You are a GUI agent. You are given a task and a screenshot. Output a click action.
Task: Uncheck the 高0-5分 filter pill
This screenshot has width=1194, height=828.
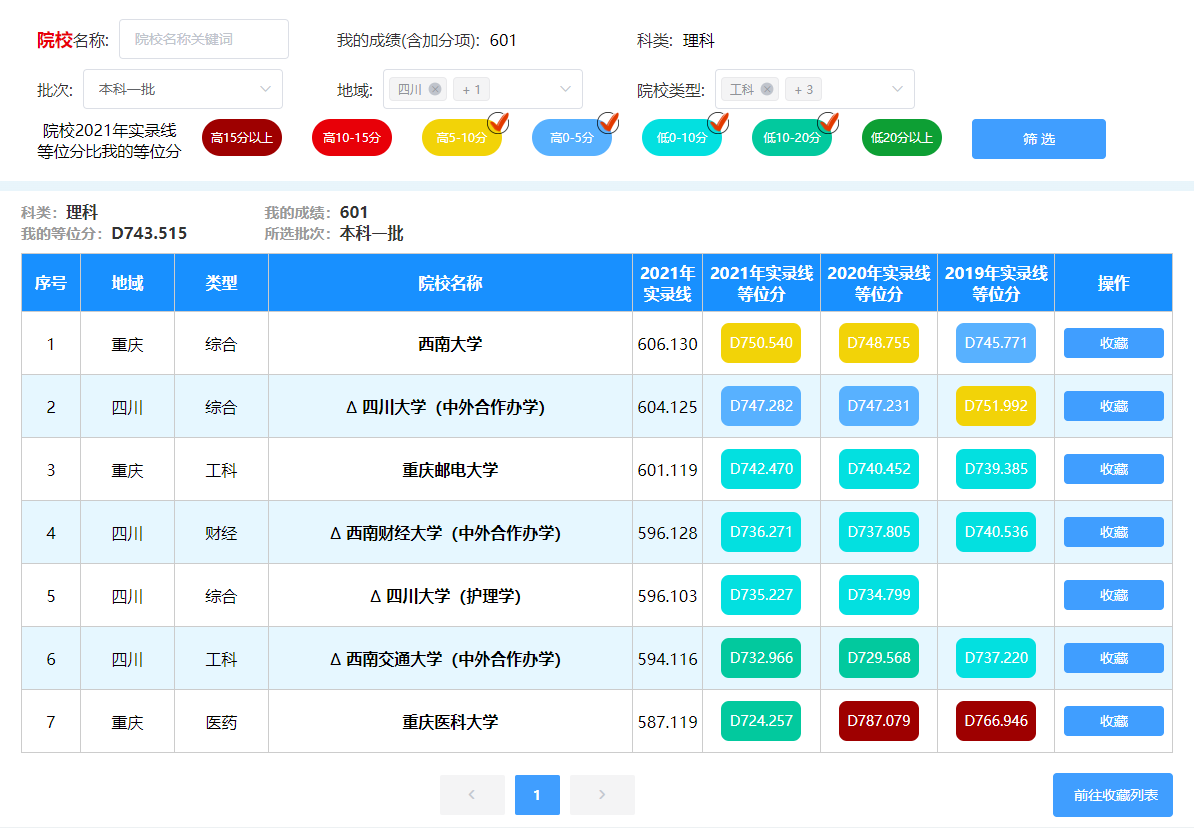tap(572, 138)
